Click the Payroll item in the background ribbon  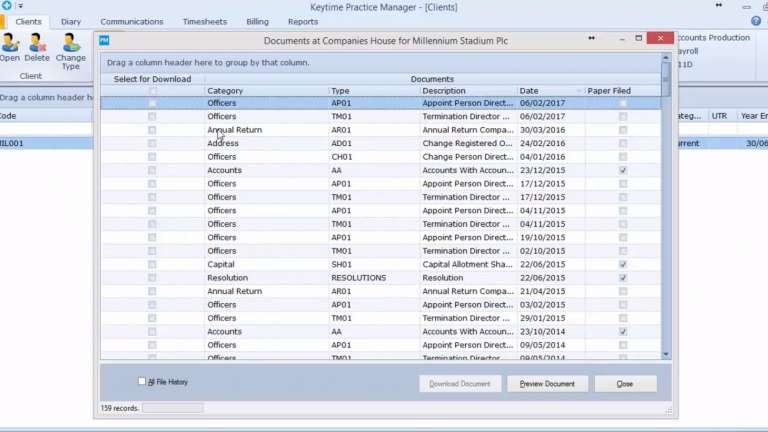(x=688, y=51)
